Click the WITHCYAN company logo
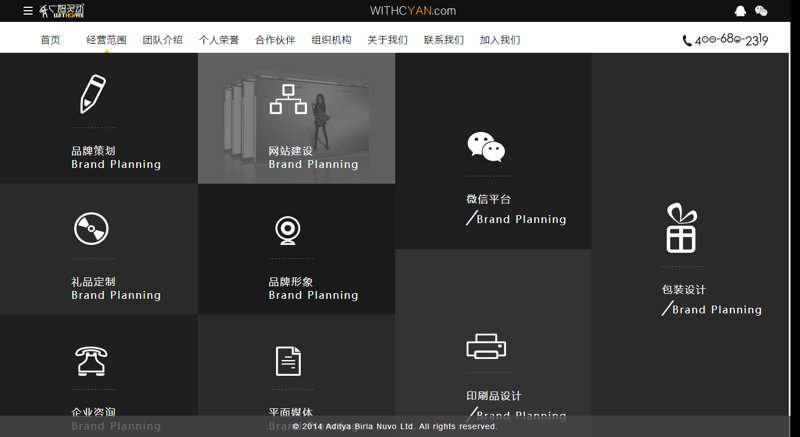The image size is (800, 437). (x=62, y=11)
